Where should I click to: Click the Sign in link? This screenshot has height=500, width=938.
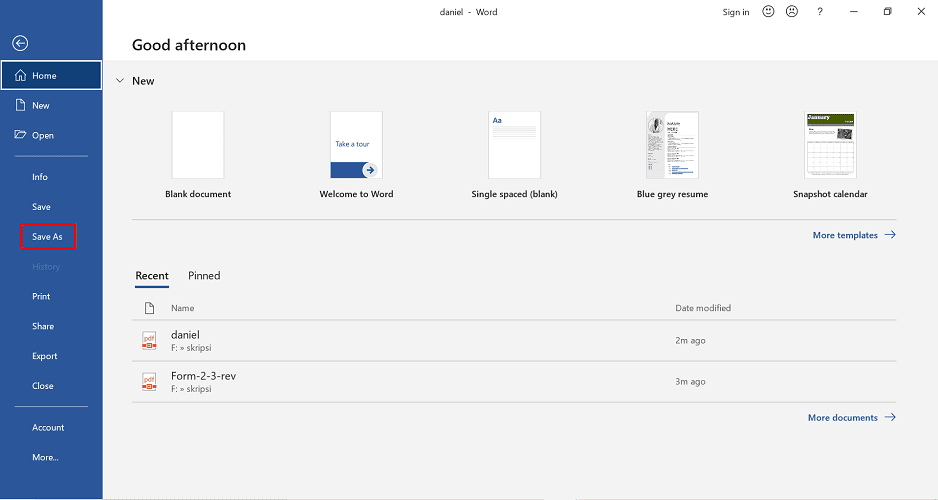pyautogui.click(x=736, y=12)
